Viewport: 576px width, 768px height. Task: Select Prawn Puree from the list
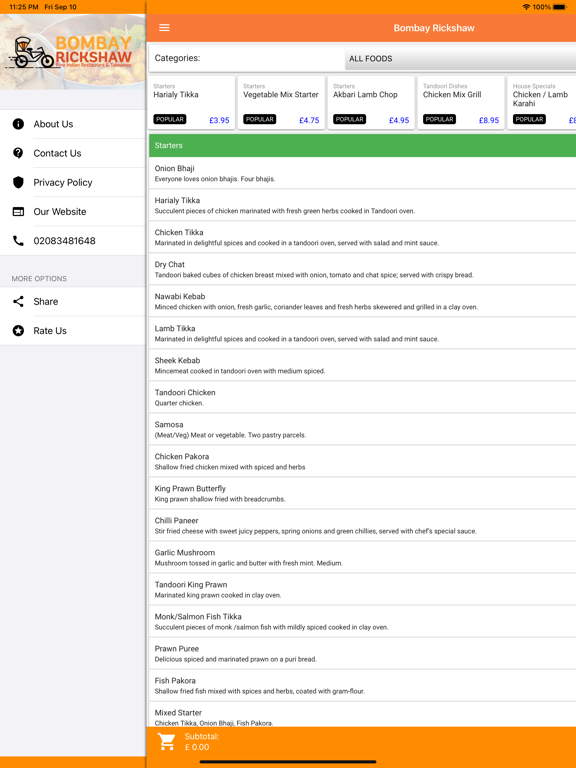(x=362, y=653)
